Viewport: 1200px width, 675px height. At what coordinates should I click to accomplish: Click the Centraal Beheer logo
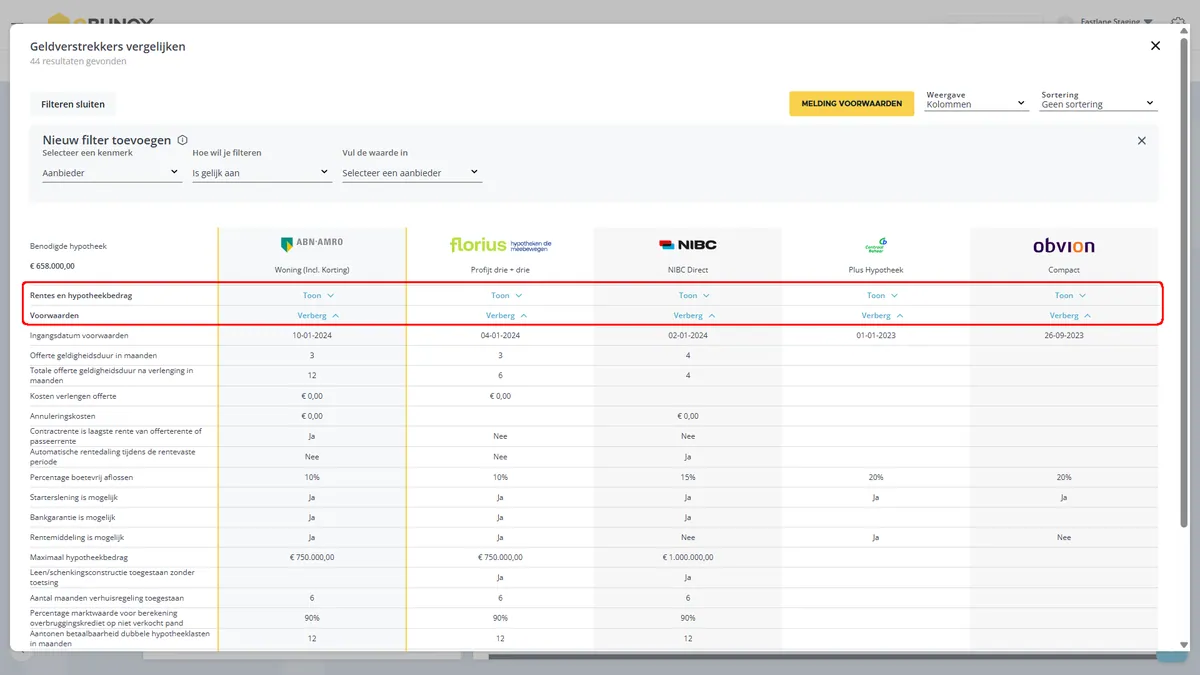(876, 245)
